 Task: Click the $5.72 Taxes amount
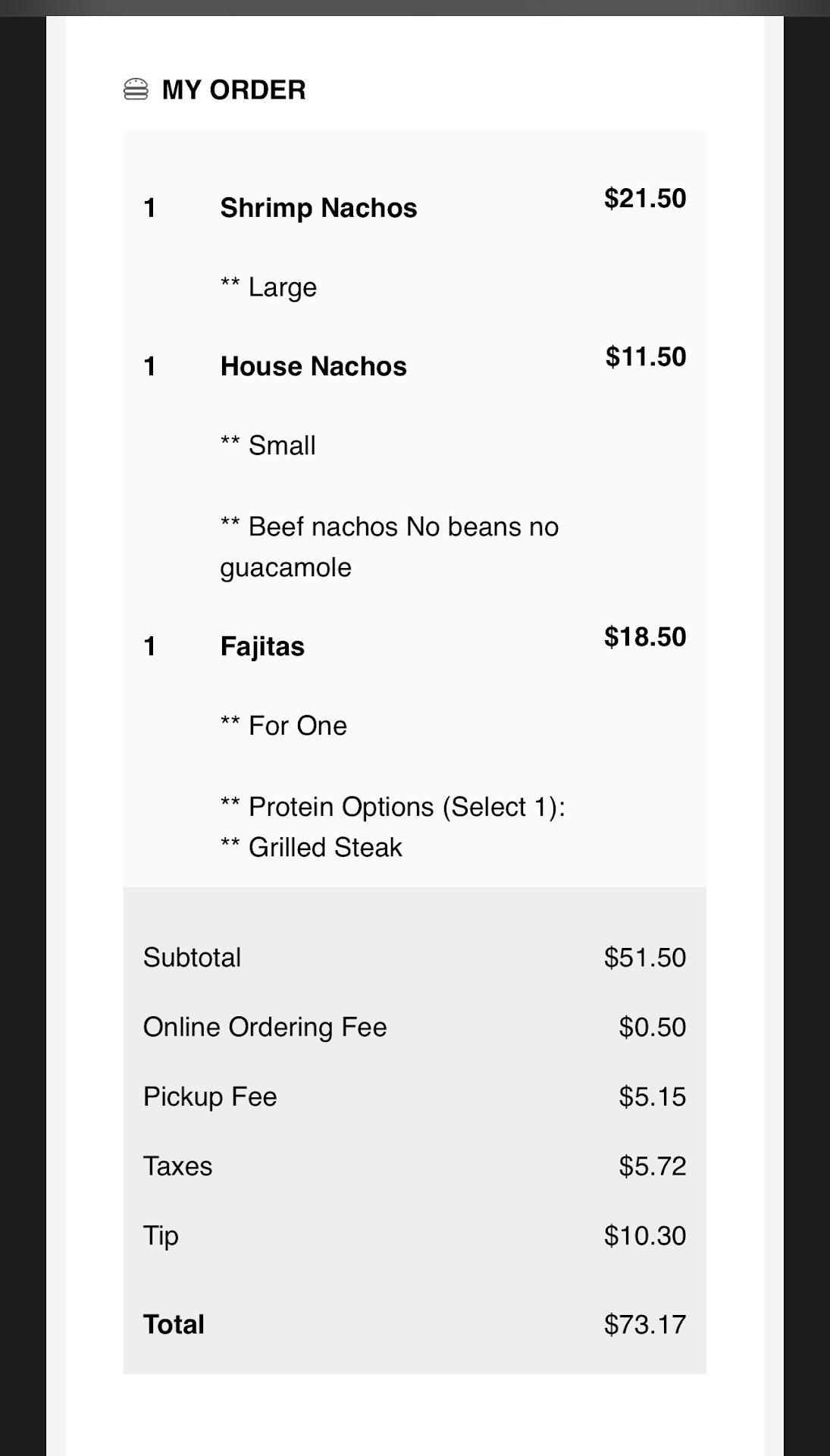pyautogui.click(x=652, y=1166)
